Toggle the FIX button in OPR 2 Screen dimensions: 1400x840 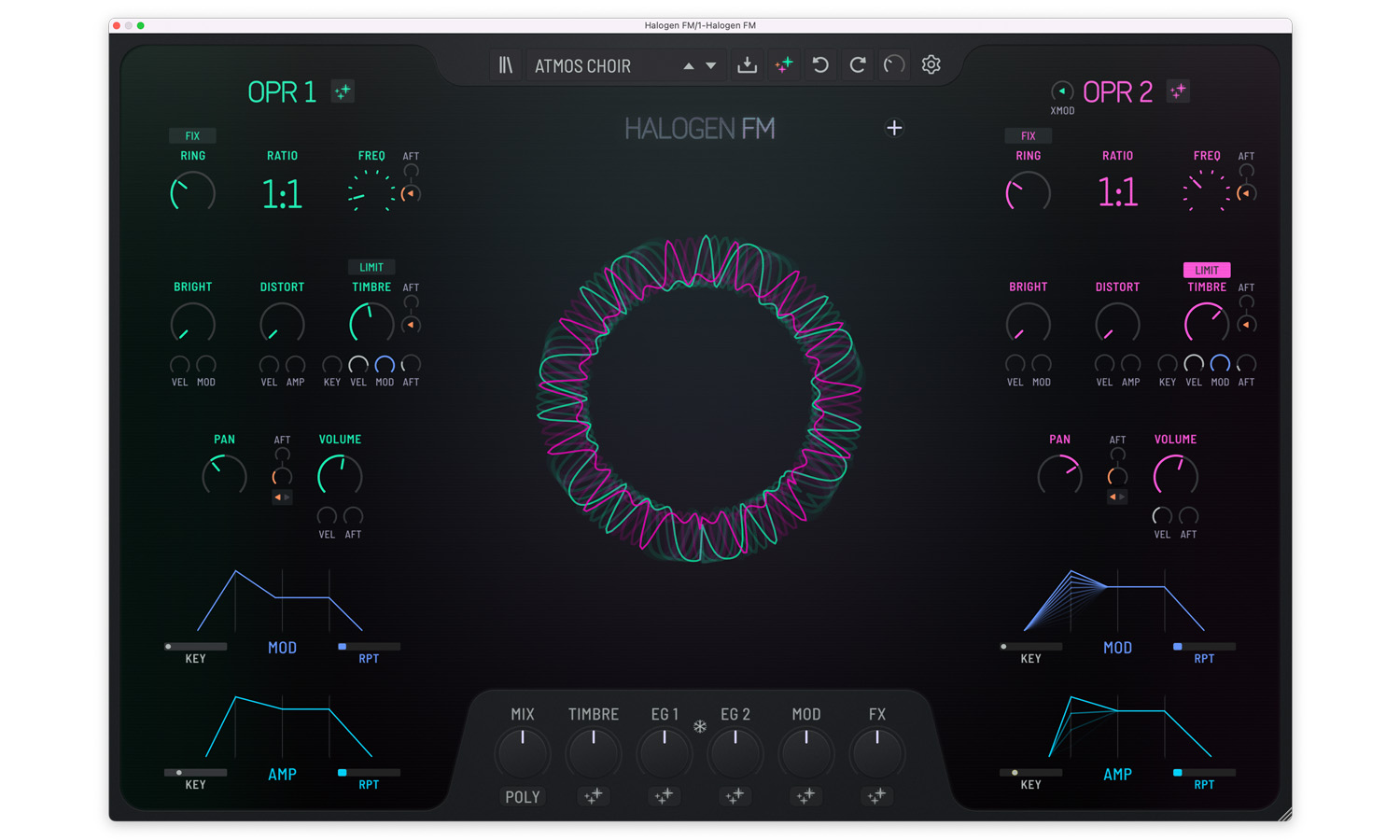click(x=1028, y=136)
